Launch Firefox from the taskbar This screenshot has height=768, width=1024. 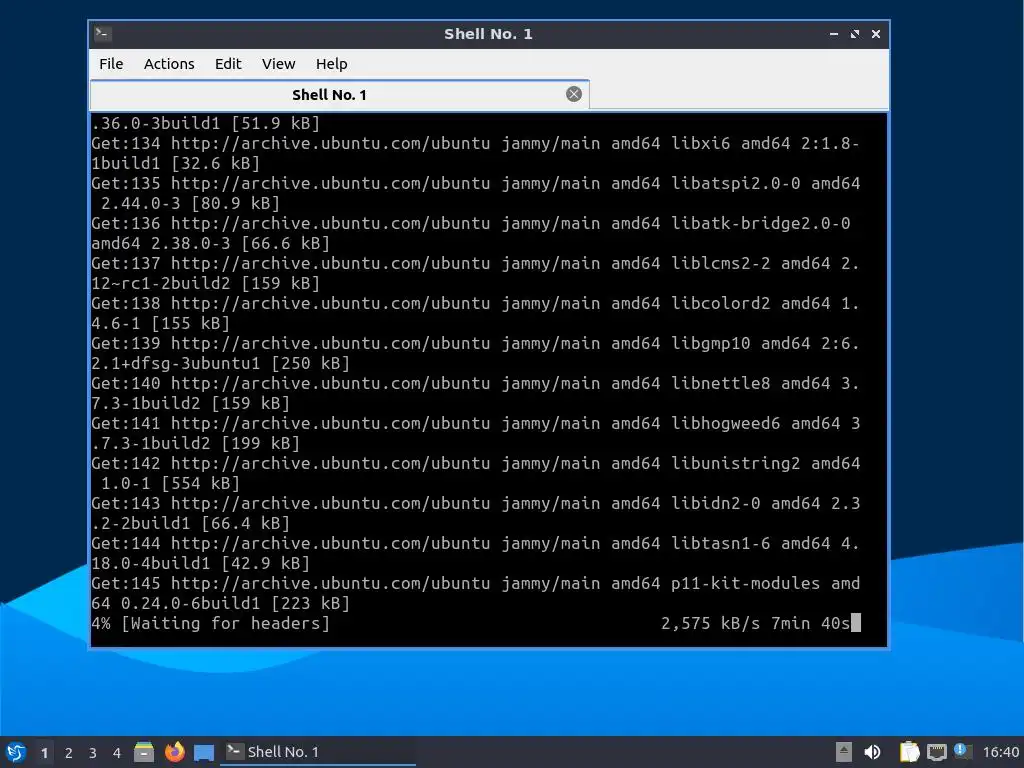[x=174, y=752]
